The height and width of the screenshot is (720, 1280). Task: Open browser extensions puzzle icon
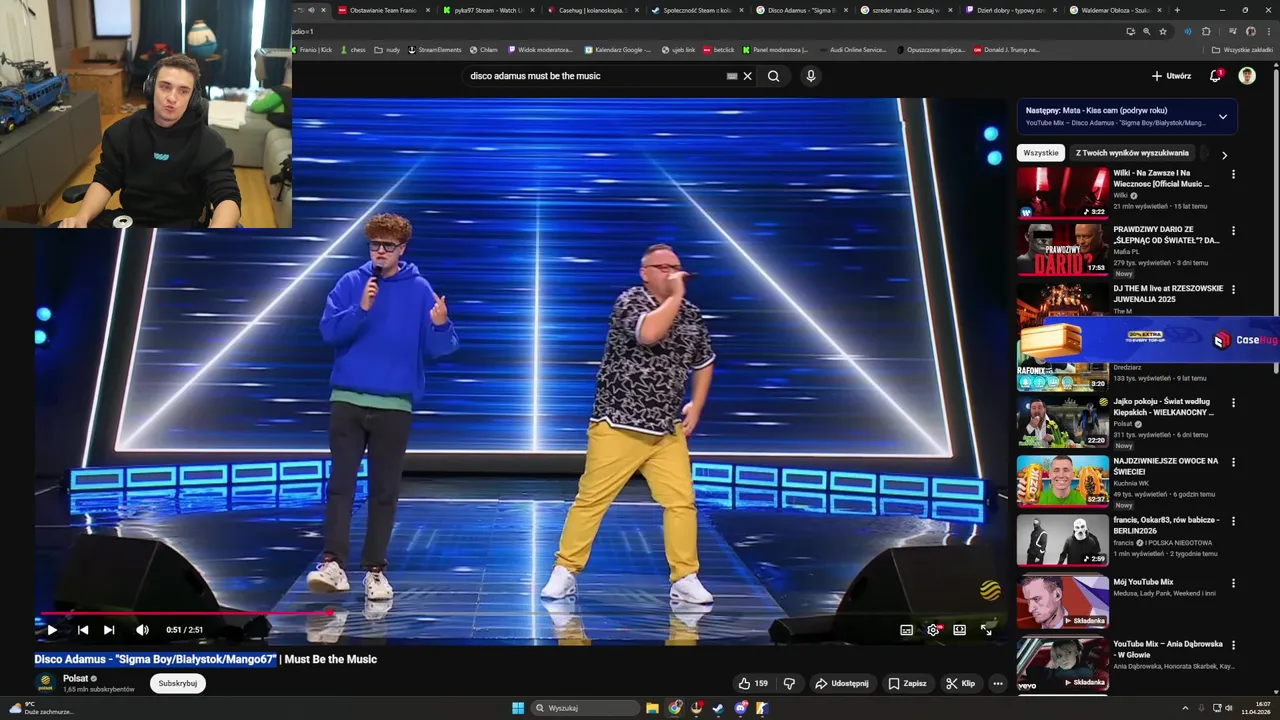[x=1206, y=31]
